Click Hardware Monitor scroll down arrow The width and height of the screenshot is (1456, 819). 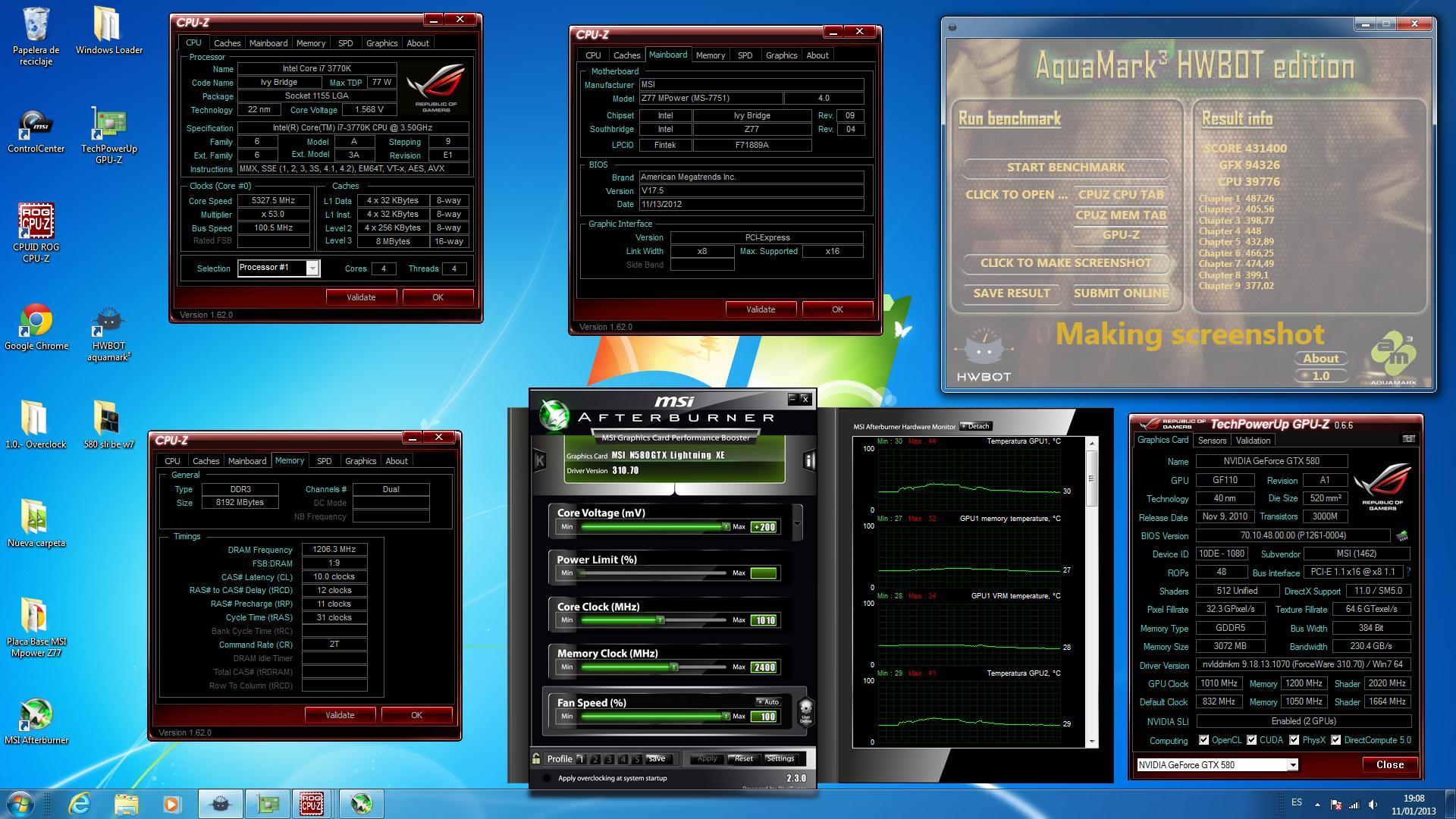pyautogui.click(x=1092, y=742)
